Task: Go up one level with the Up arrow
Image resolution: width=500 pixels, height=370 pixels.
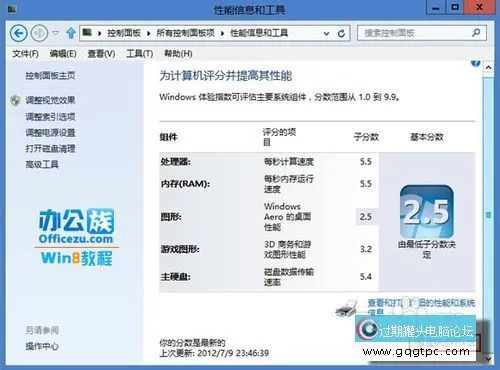Action: pyautogui.click(x=71, y=33)
